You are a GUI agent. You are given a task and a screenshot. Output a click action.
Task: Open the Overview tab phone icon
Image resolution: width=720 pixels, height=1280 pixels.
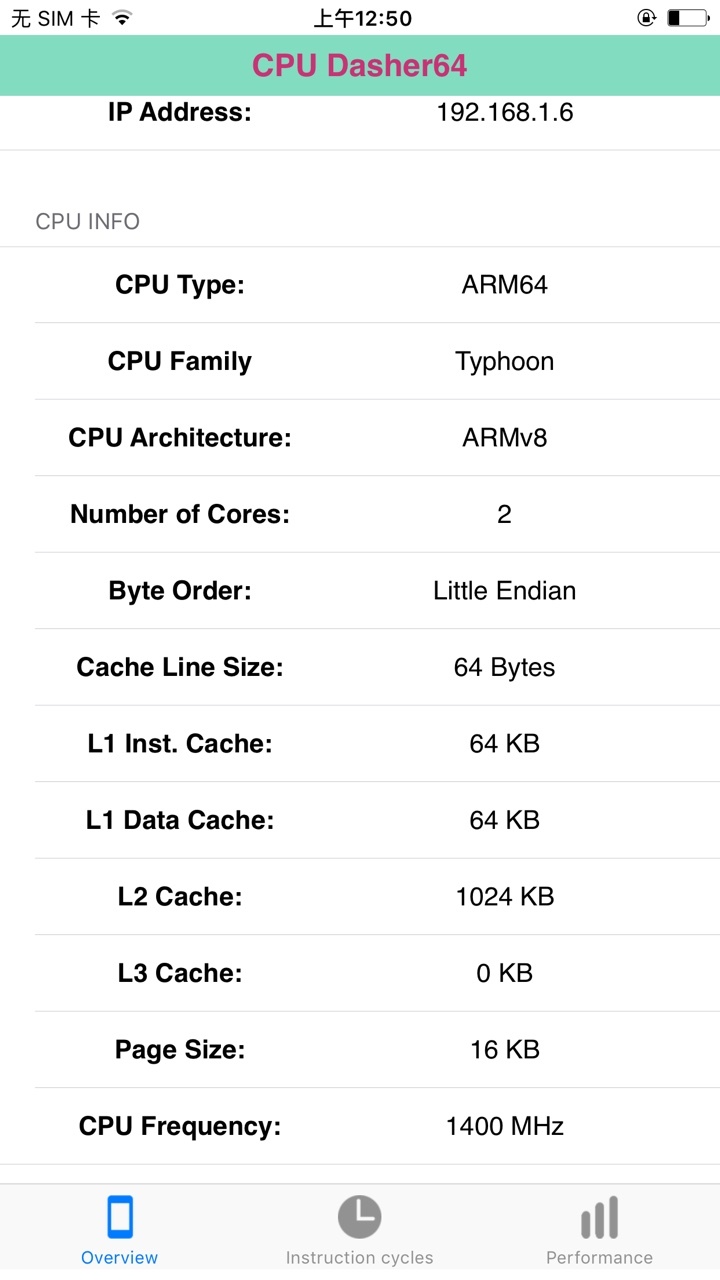tap(120, 1217)
